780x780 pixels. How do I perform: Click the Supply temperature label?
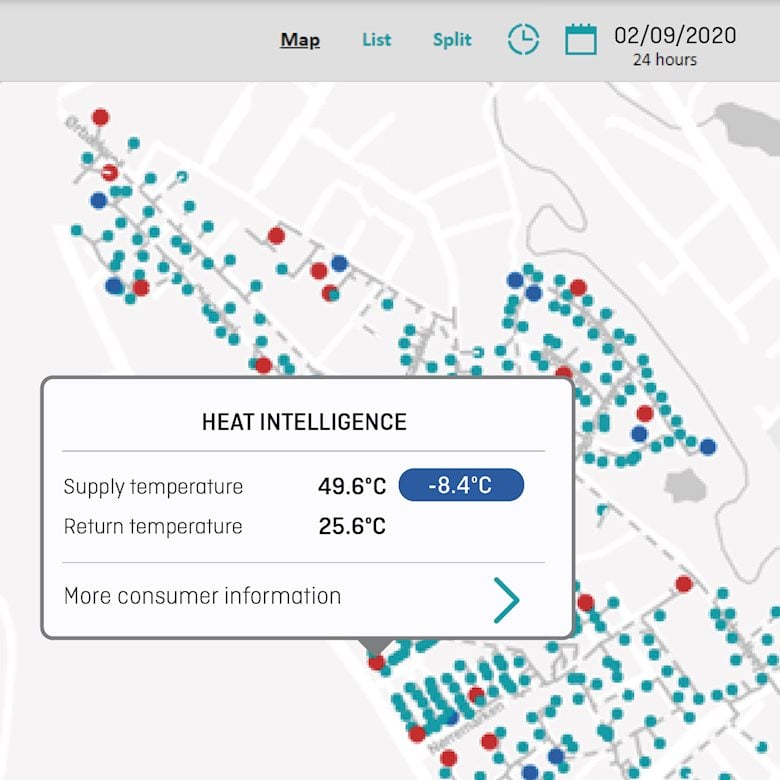click(153, 487)
